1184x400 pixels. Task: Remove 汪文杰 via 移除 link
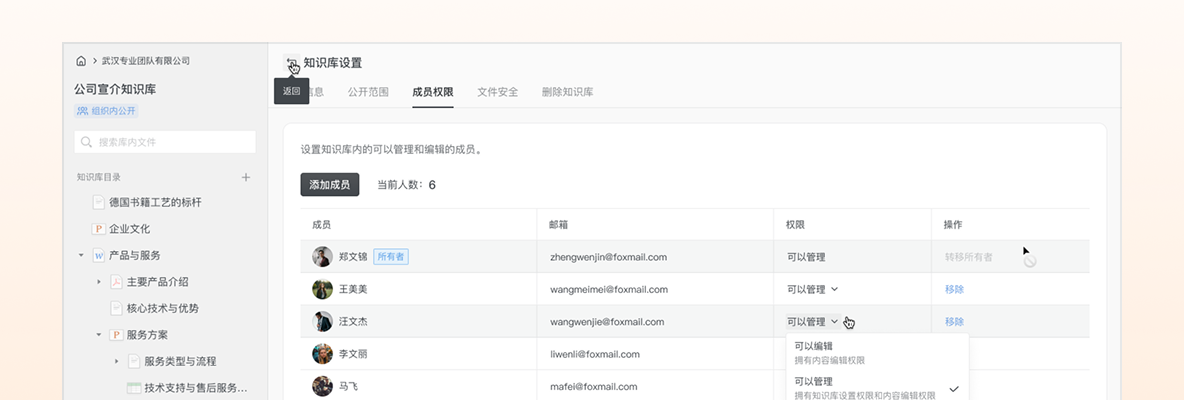[x=954, y=322]
